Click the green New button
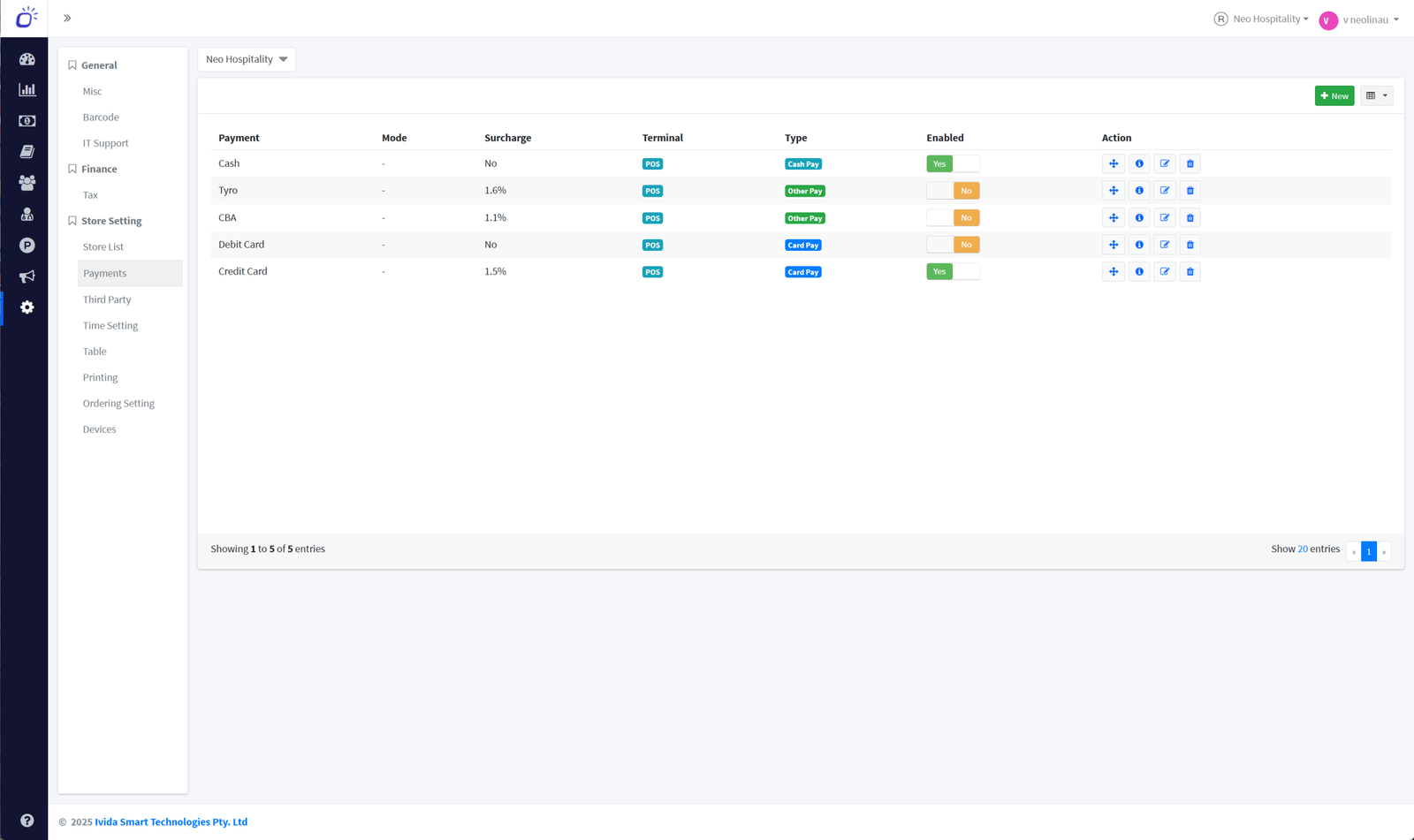1414x840 pixels. point(1334,95)
